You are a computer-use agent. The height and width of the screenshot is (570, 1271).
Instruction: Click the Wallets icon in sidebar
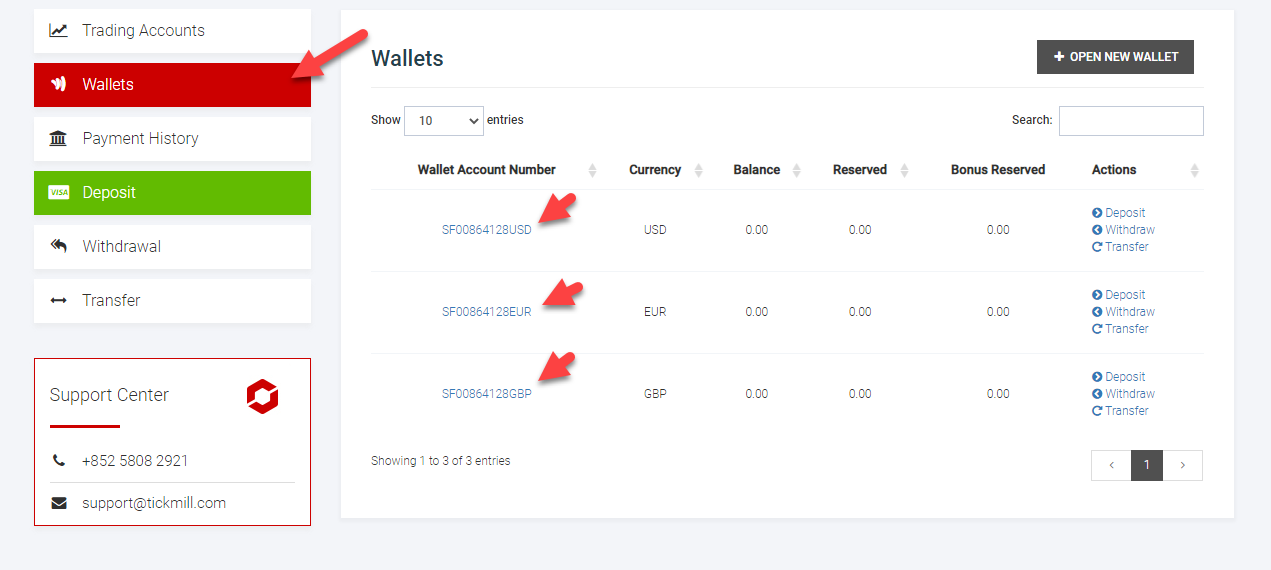tap(59, 85)
